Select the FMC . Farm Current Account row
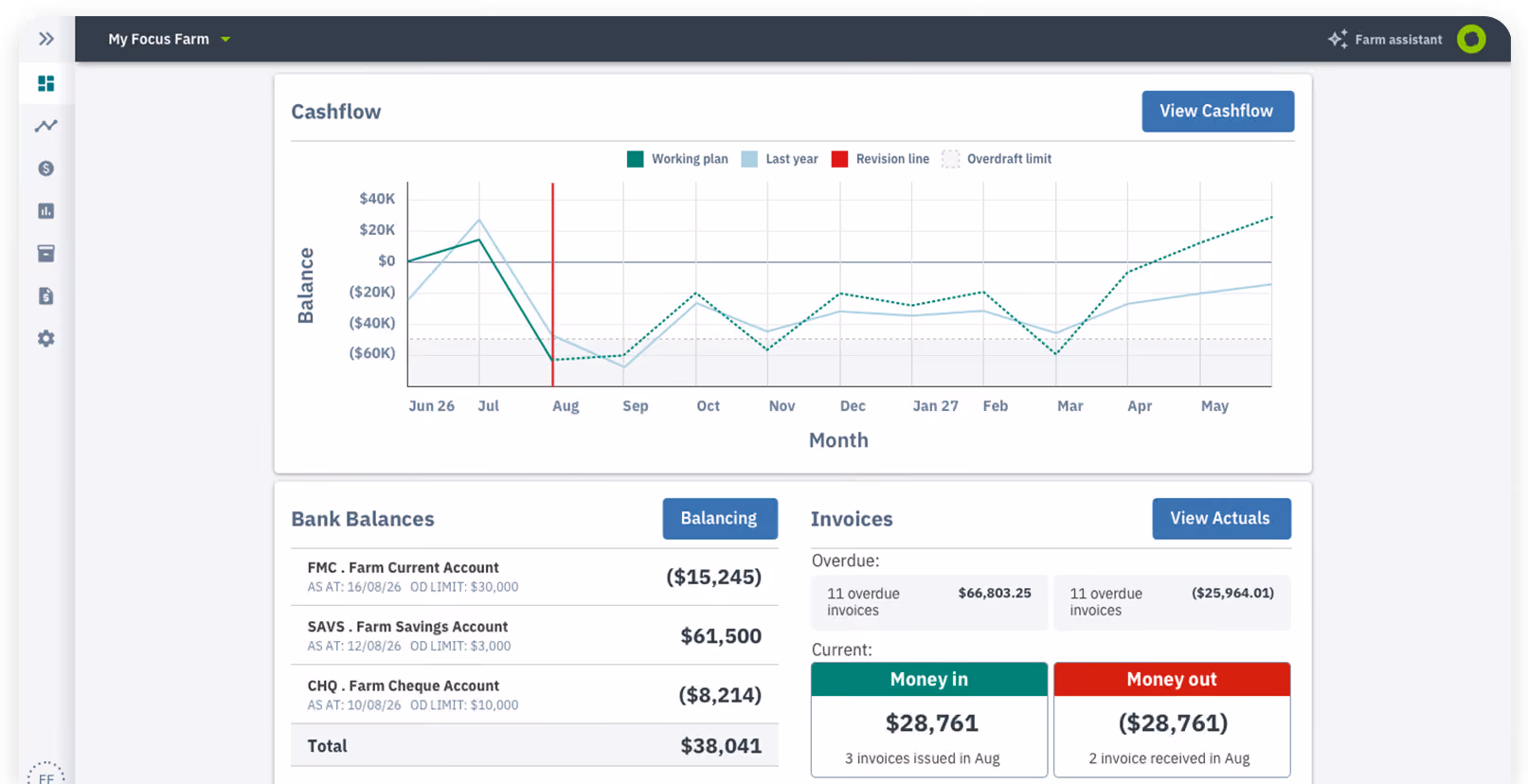 [534, 577]
